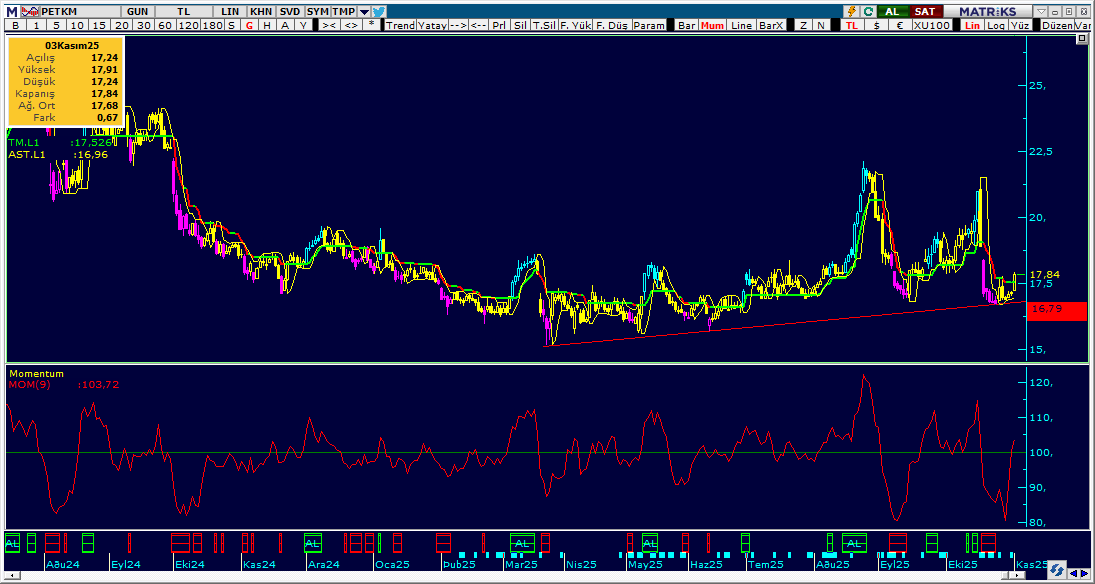Screen dimensions: 1095x584
Task: Click the green AL buy button
Action: coord(893,11)
